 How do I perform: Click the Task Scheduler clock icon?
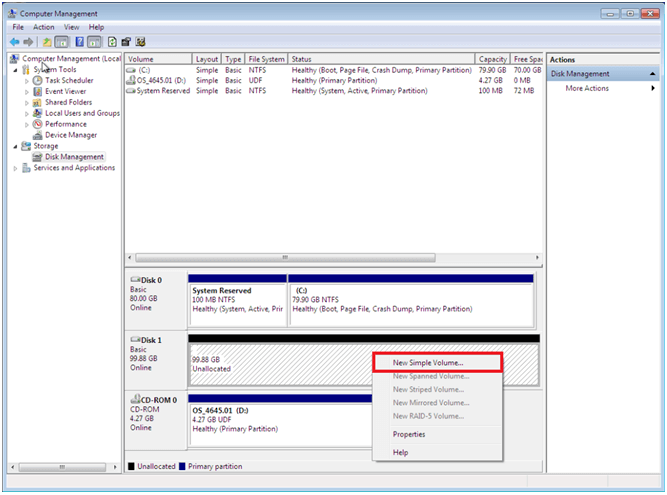[x=37, y=80]
